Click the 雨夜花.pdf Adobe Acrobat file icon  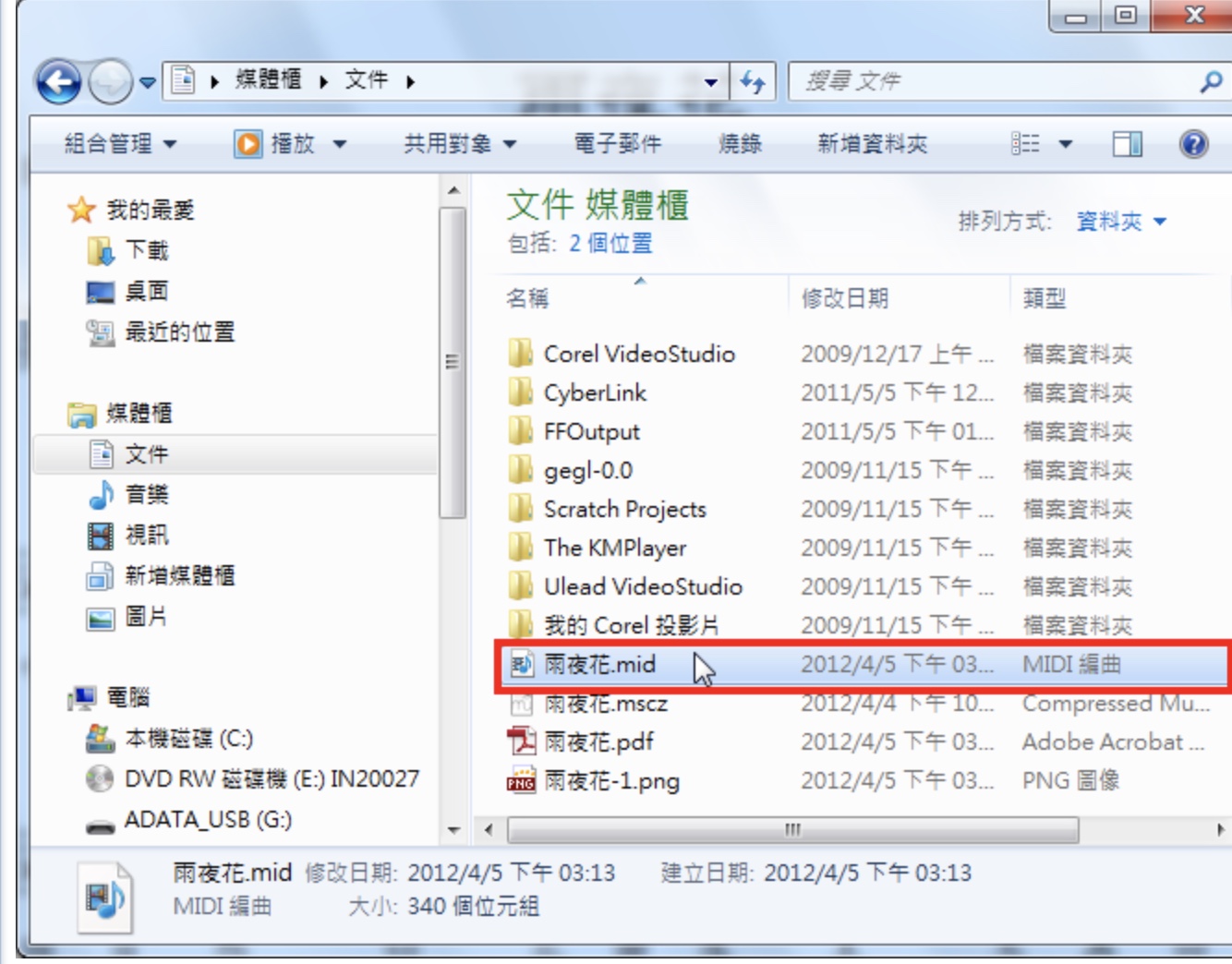pos(521,741)
